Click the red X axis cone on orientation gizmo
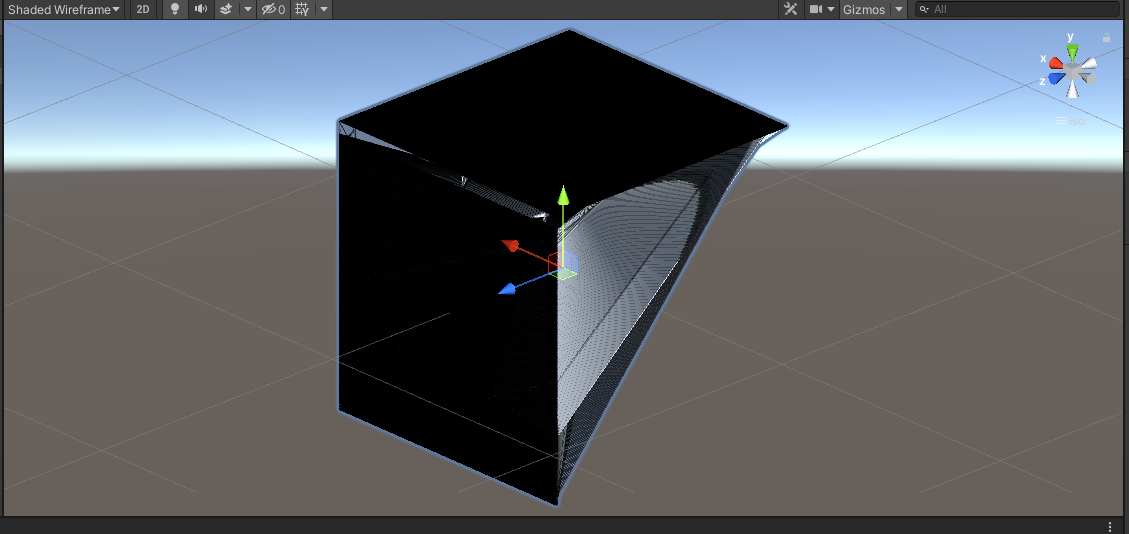1129x534 pixels. tap(1056, 63)
